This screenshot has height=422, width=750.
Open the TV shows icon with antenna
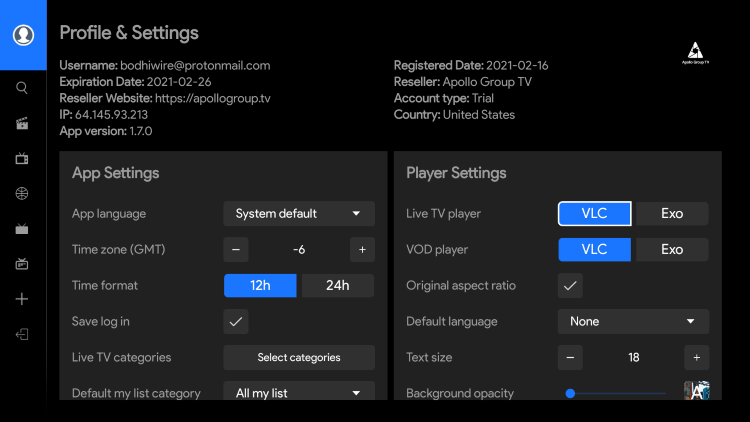click(x=22, y=158)
